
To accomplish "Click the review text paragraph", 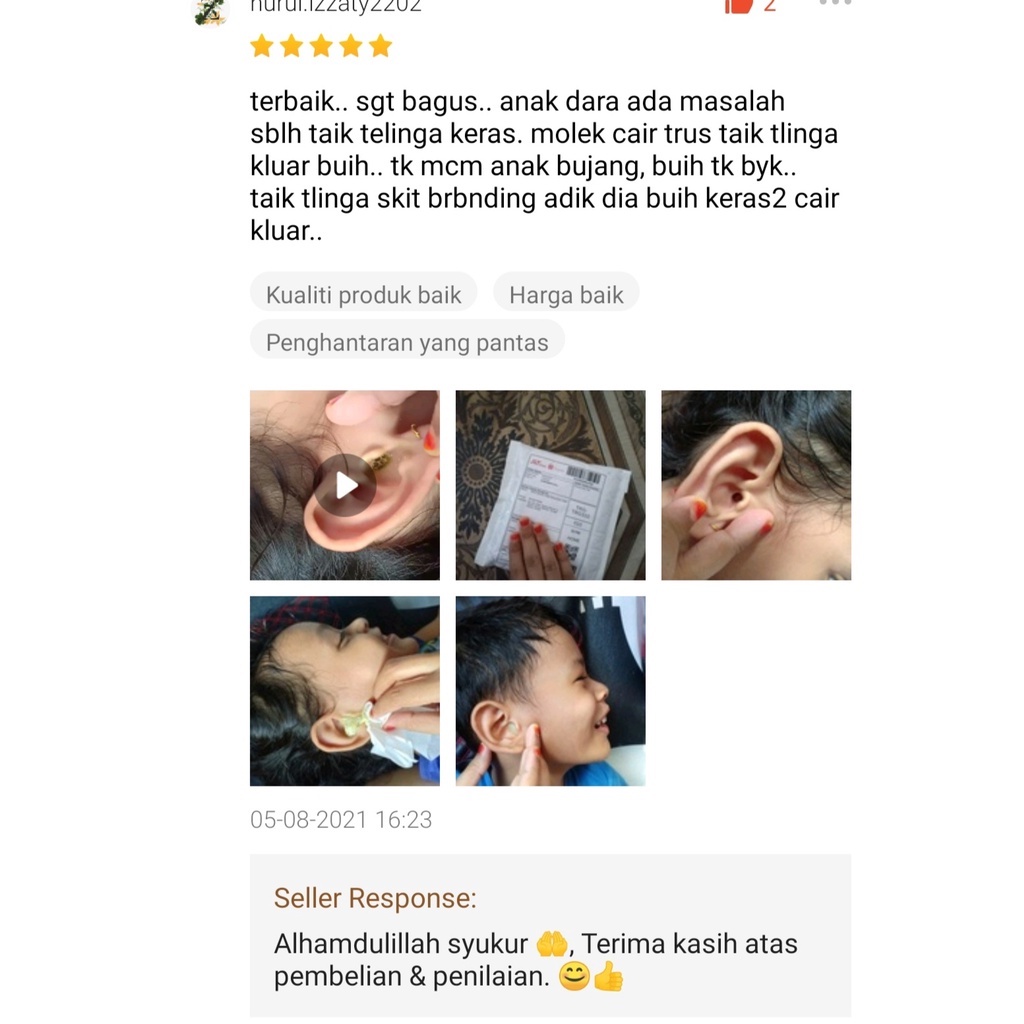I will coord(545,166).
